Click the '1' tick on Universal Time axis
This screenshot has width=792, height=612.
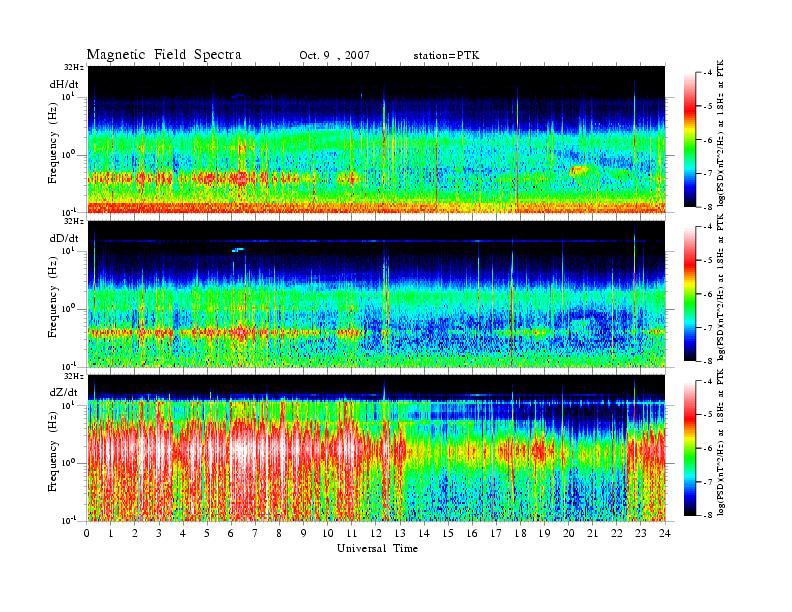tap(111, 533)
